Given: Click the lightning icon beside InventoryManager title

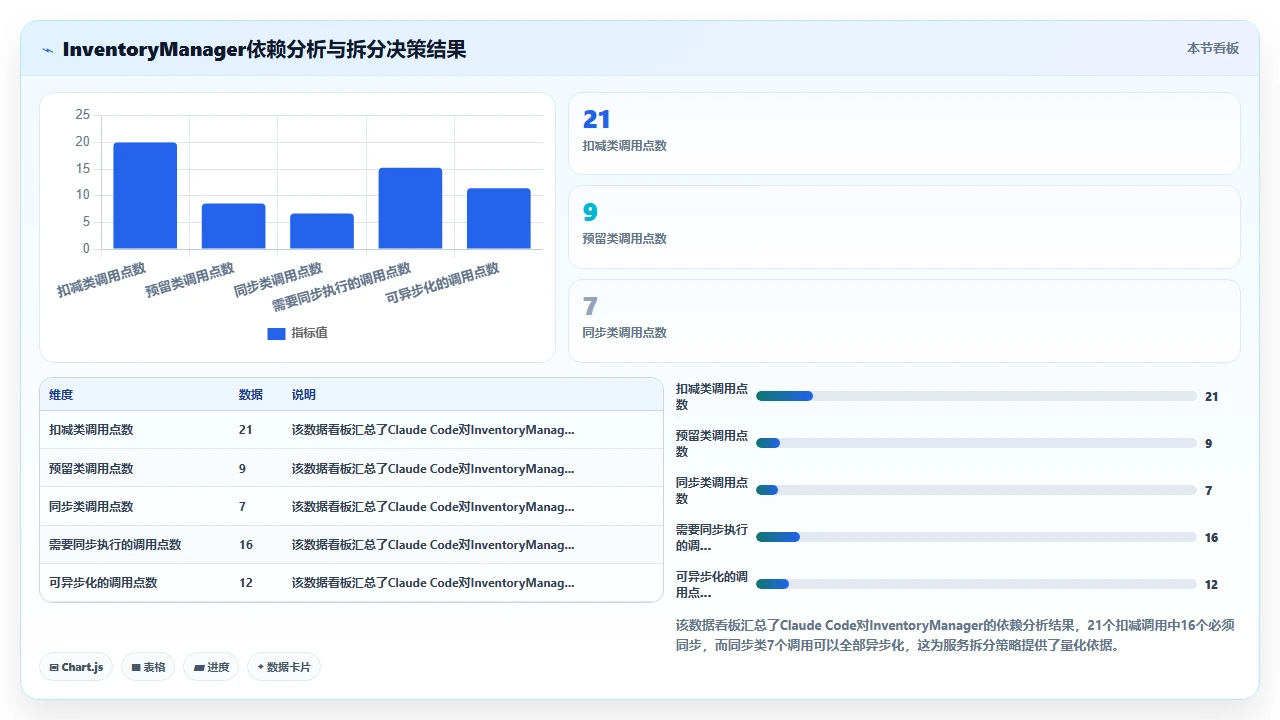Looking at the screenshot, I should pos(48,50).
